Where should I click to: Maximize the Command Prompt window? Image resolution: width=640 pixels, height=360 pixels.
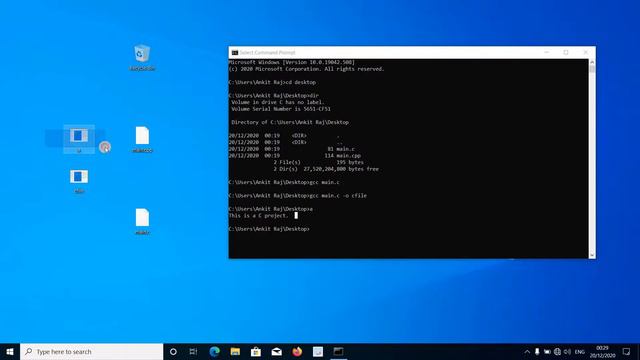pos(566,52)
